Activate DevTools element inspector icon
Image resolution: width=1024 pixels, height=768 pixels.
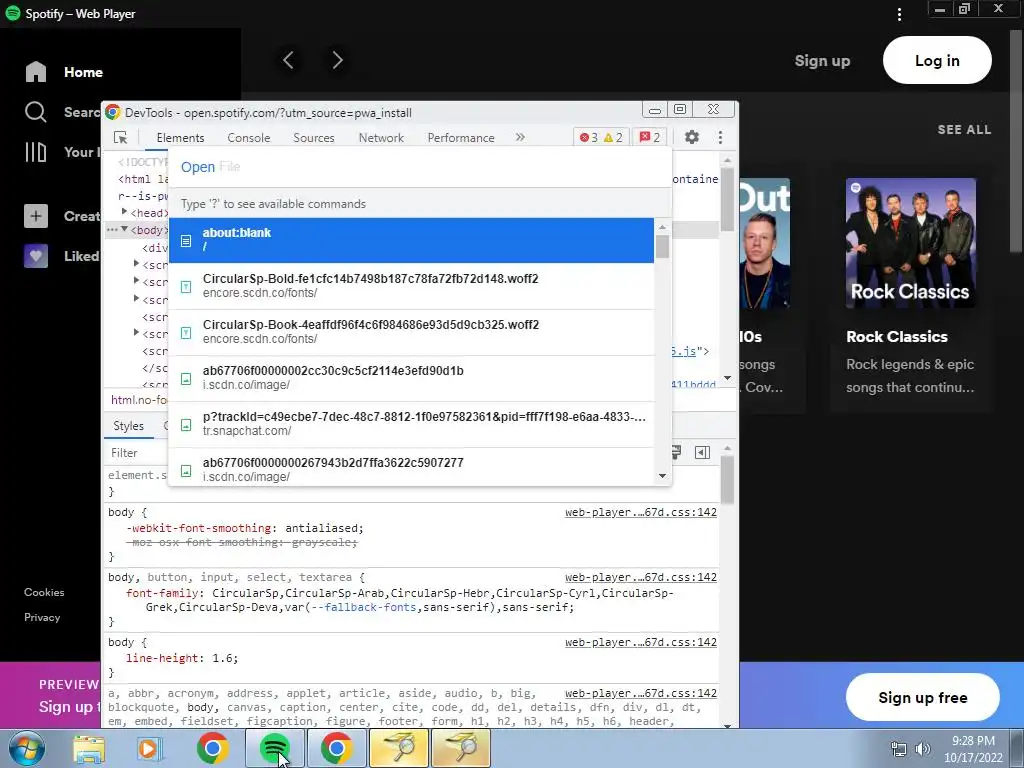pos(121,137)
